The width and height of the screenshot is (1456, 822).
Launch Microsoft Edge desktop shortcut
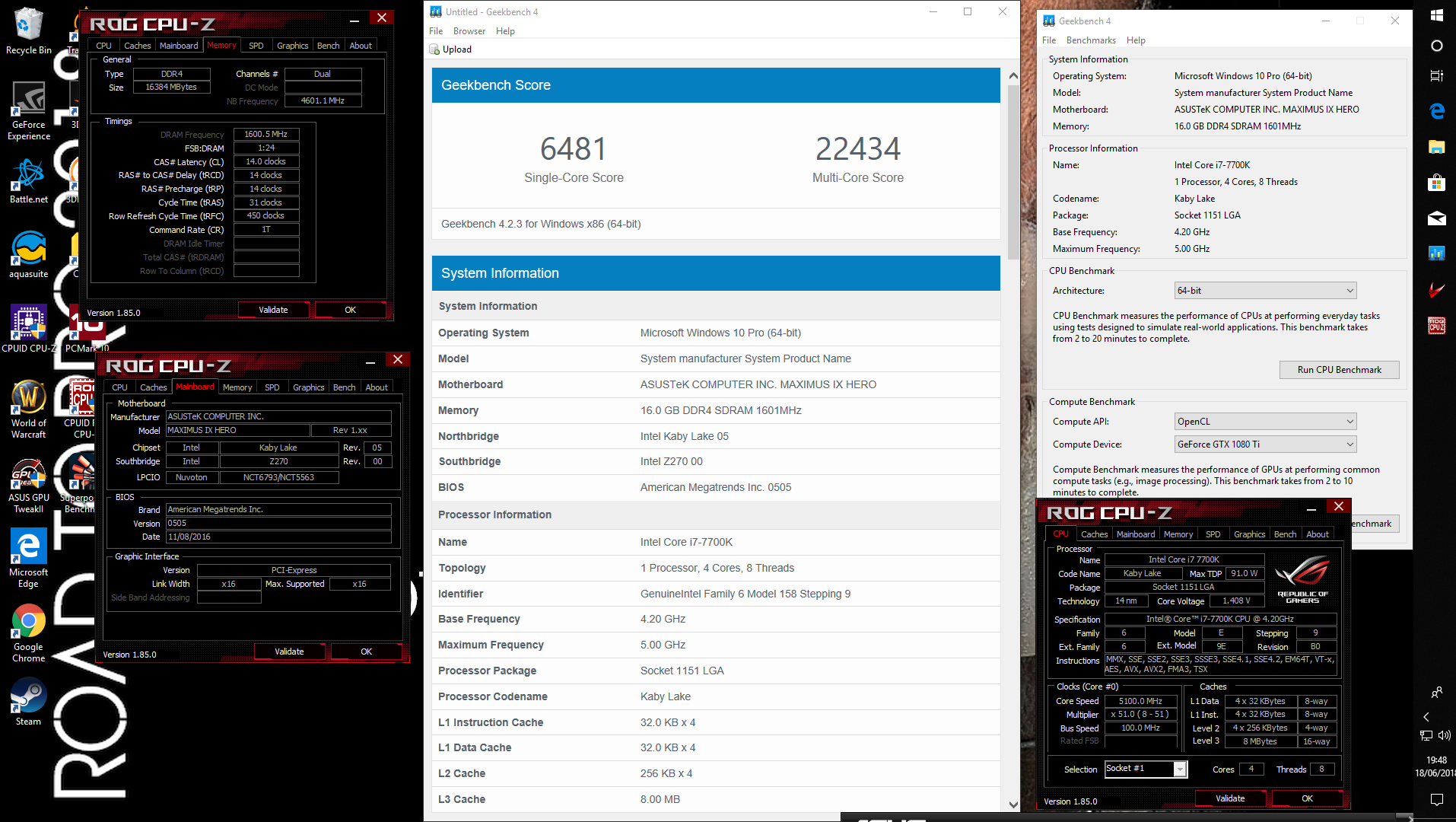28,559
